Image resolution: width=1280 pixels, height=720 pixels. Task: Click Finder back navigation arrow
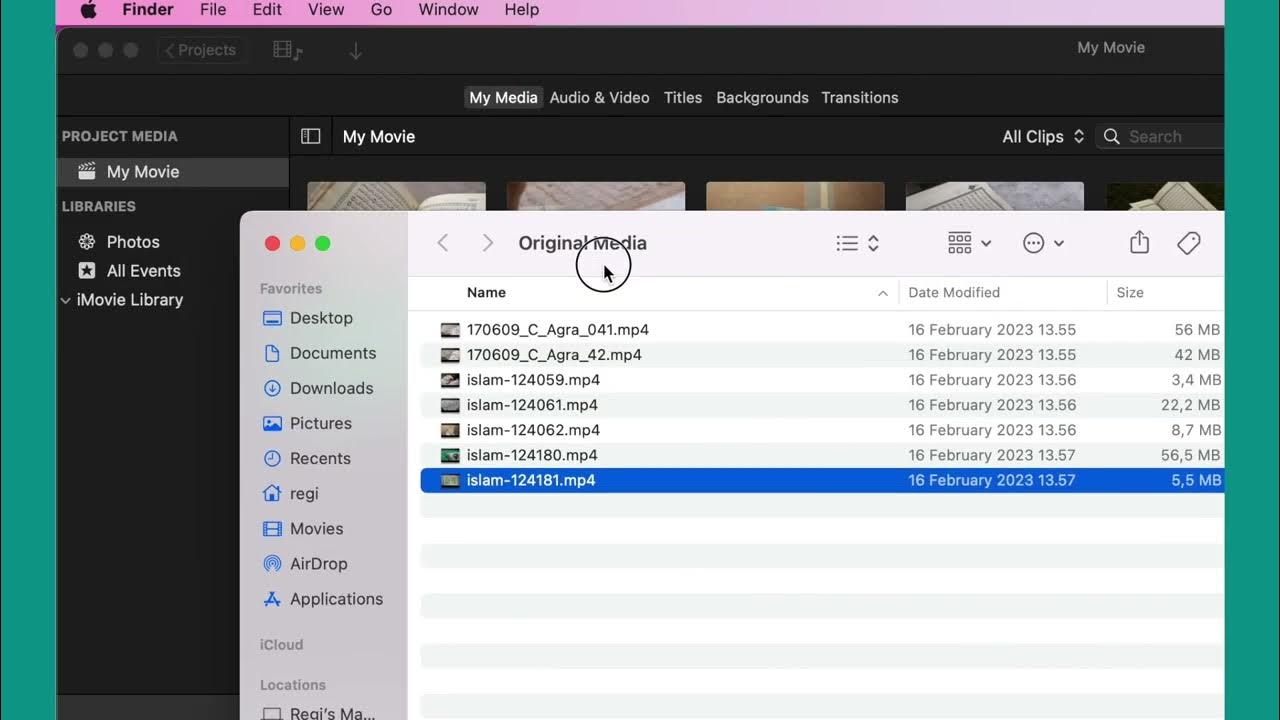[442, 243]
